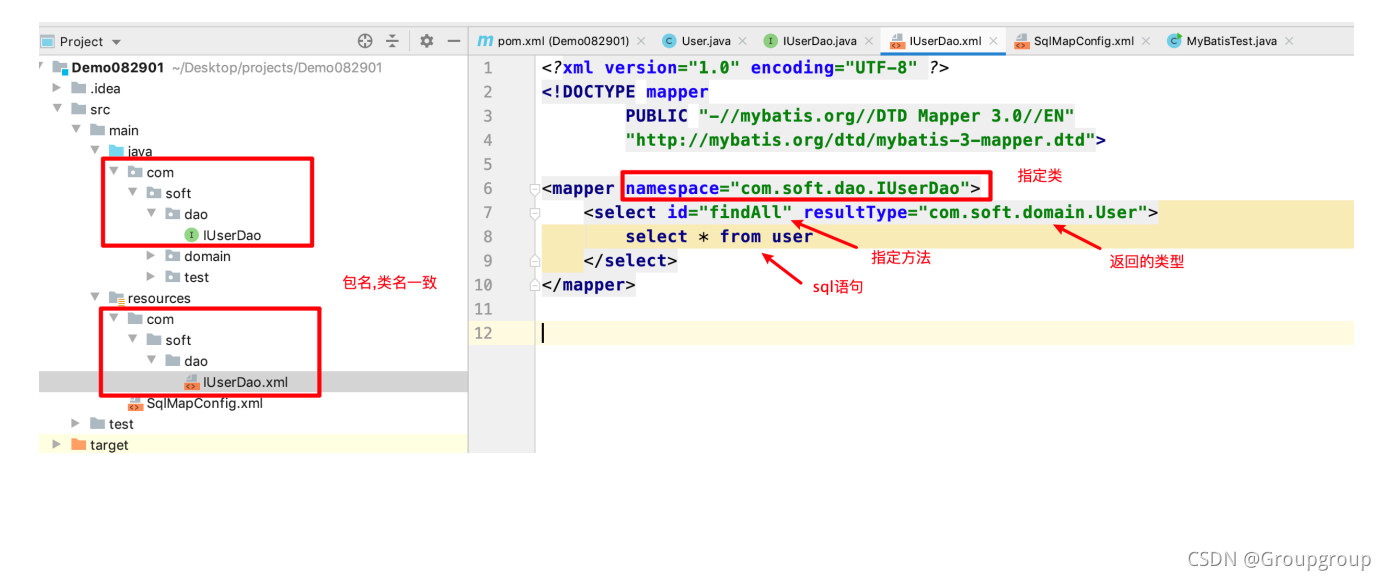Expand the test folder under src
The width and height of the screenshot is (1386, 580).
tap(76, 424)
